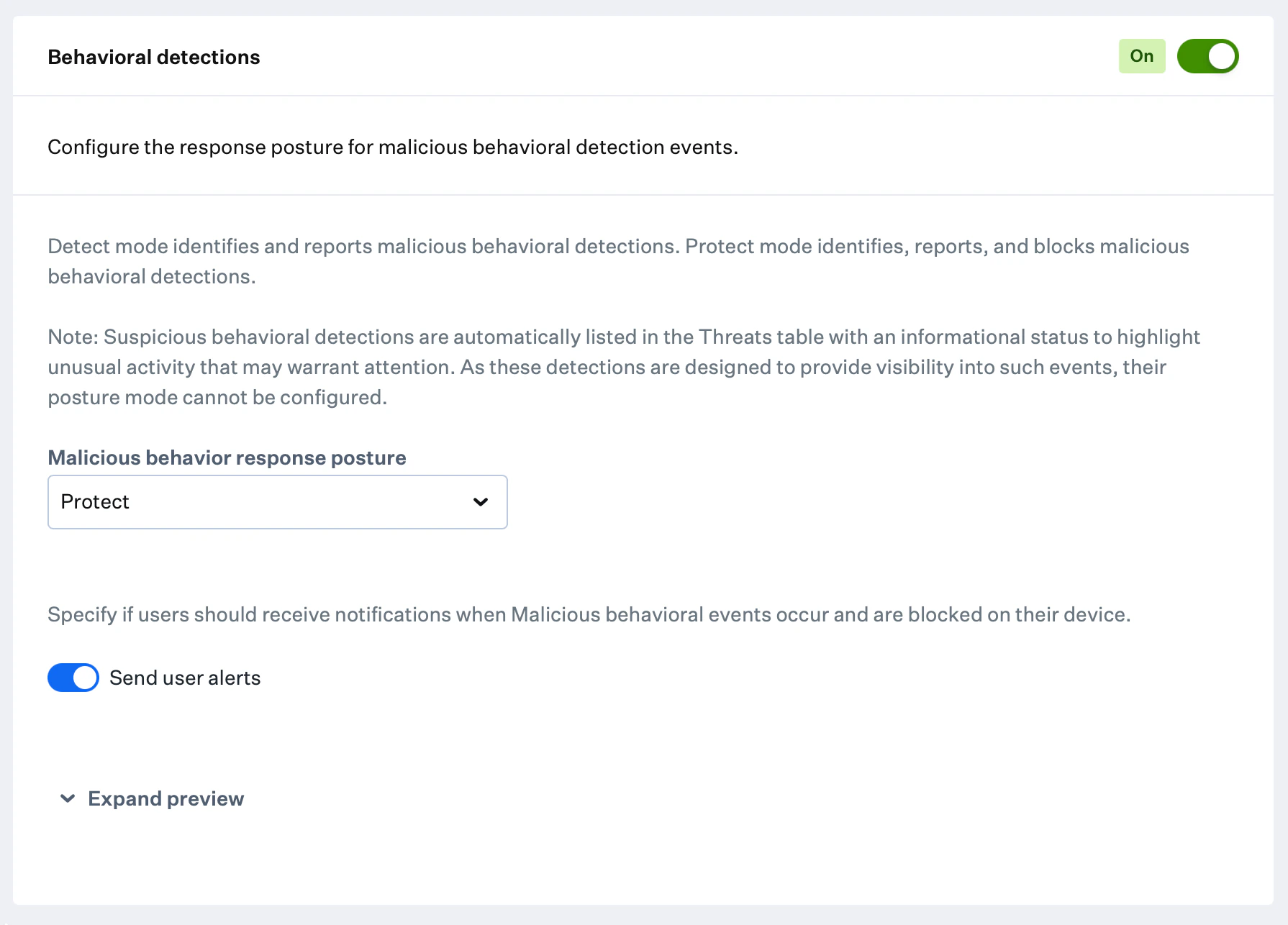
Task: Click the Expand preview link text
Action: 165,798
